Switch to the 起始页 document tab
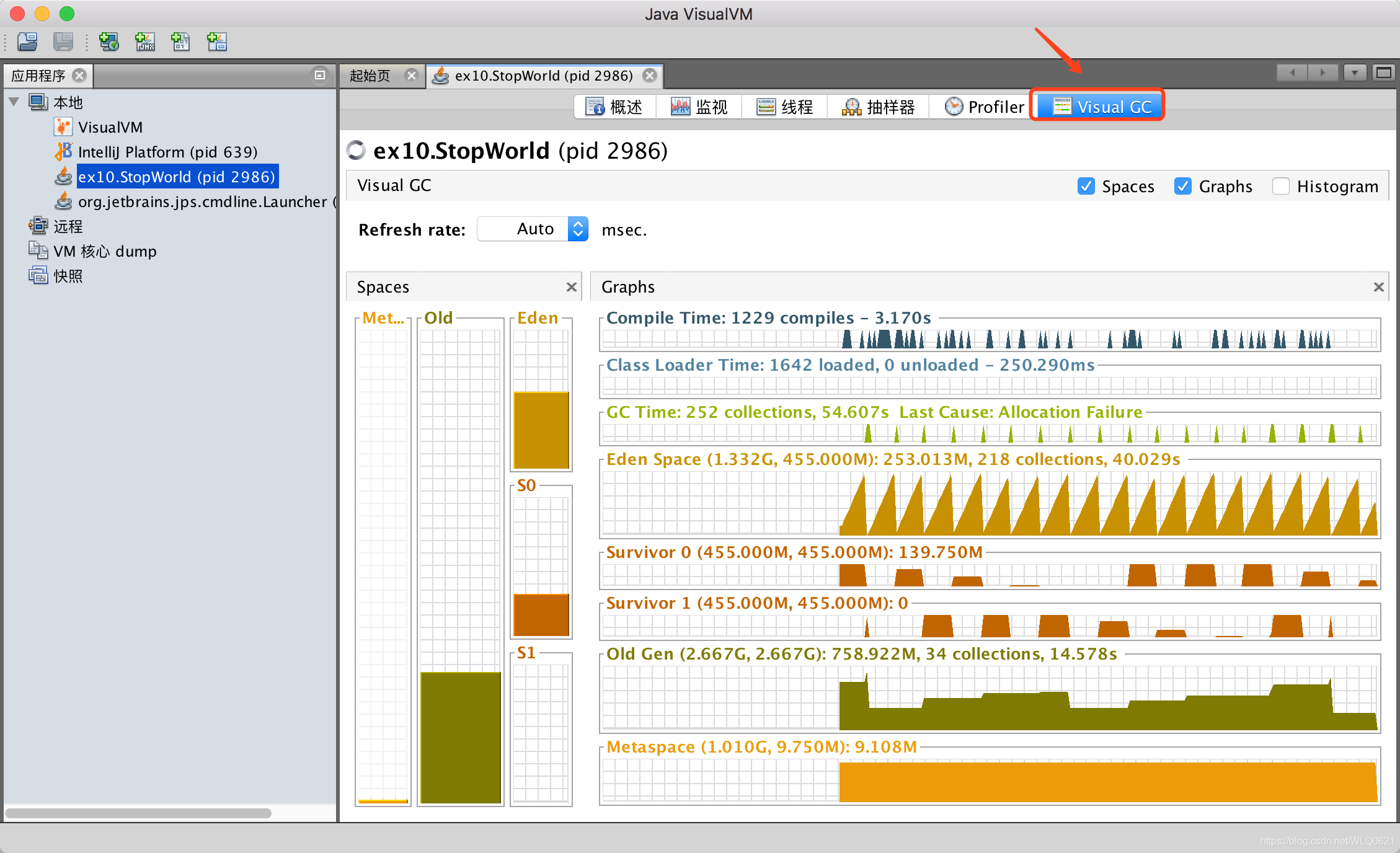Image resolution: width=1400 pixels, height=853 pixels. coord(371,76)
